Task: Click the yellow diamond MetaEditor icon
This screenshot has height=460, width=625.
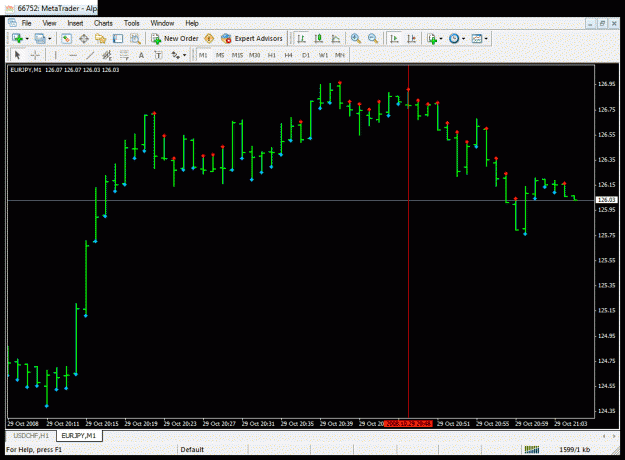Action: tap(209, 39)
